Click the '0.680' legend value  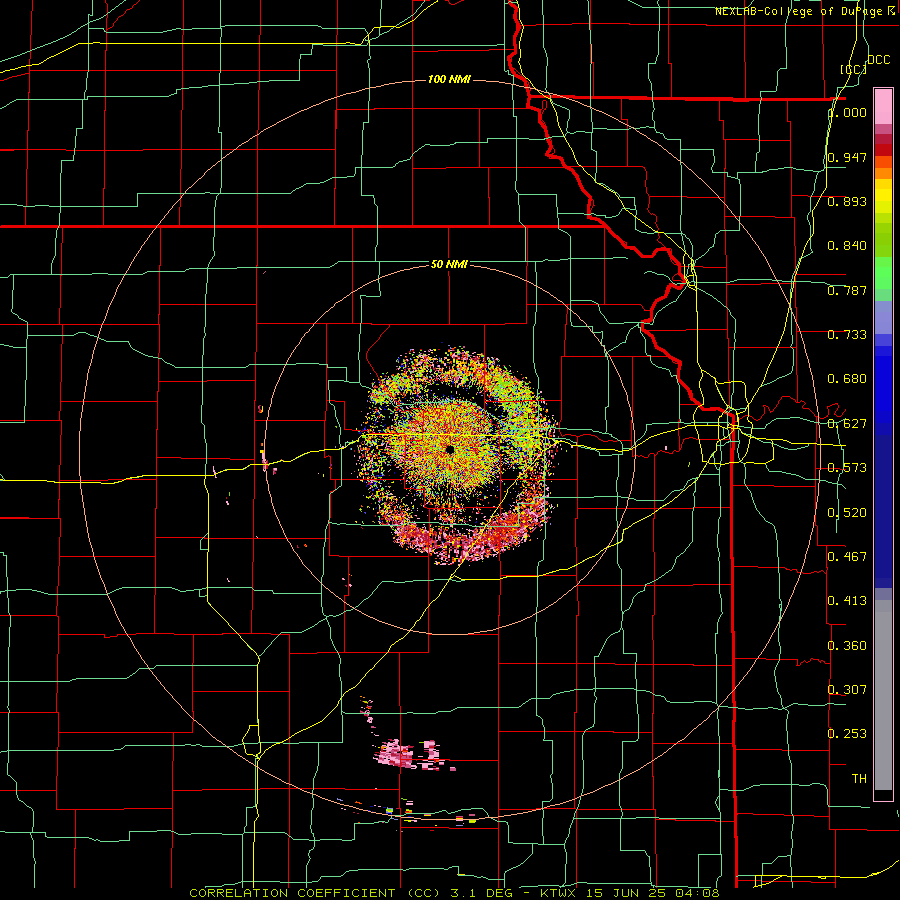[x=847, y=379]
